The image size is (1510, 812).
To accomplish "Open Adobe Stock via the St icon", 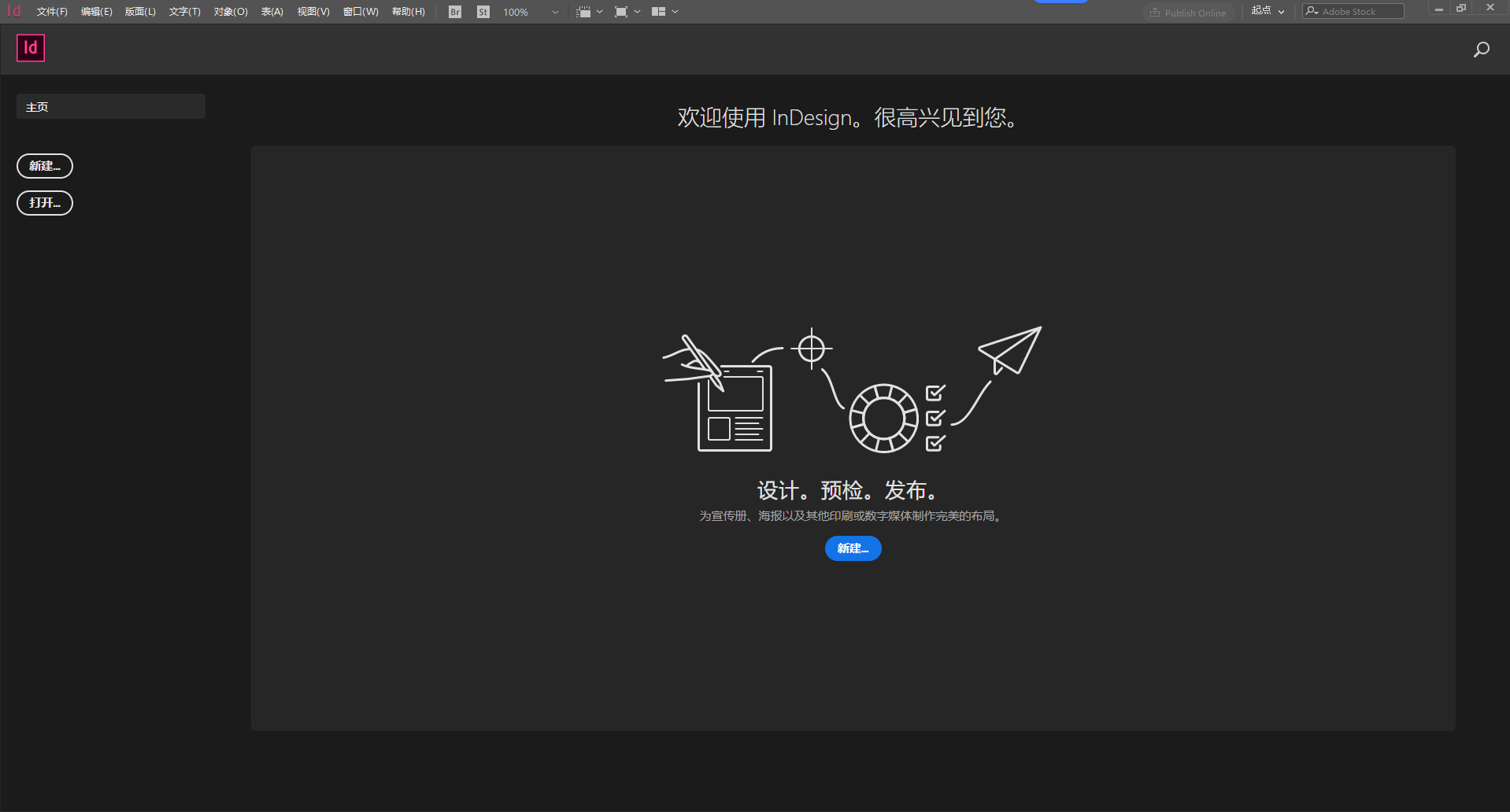I will click(x=483, y=11).
